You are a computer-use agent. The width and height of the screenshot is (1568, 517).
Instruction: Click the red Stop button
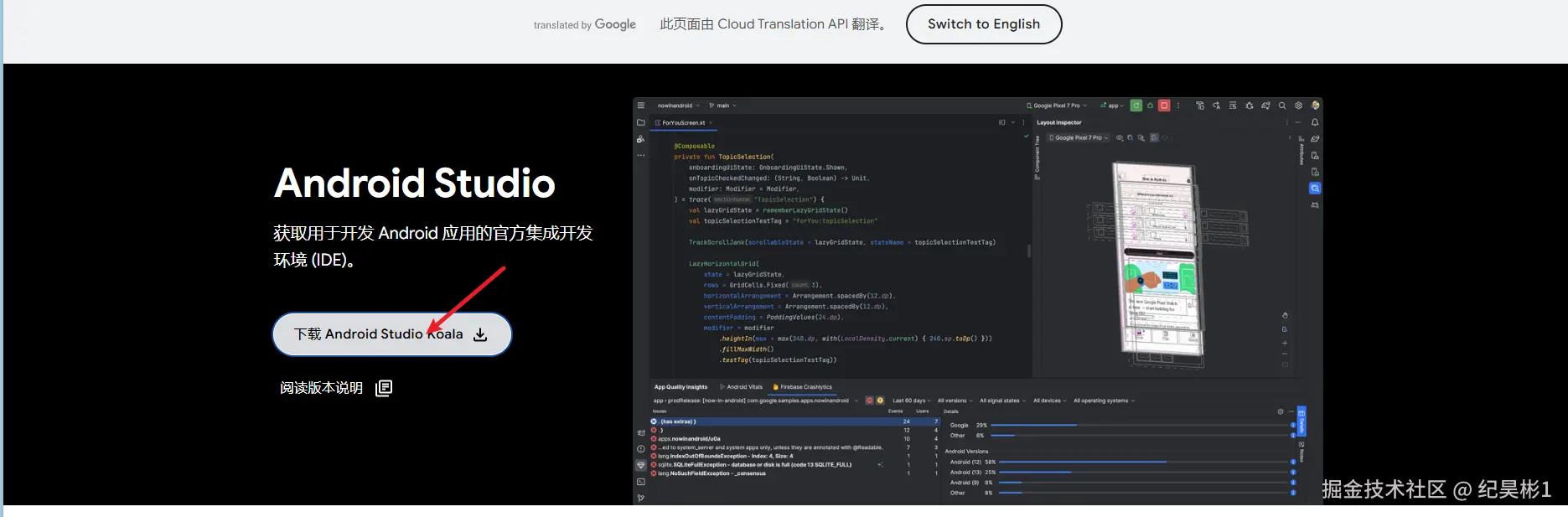1164,106
